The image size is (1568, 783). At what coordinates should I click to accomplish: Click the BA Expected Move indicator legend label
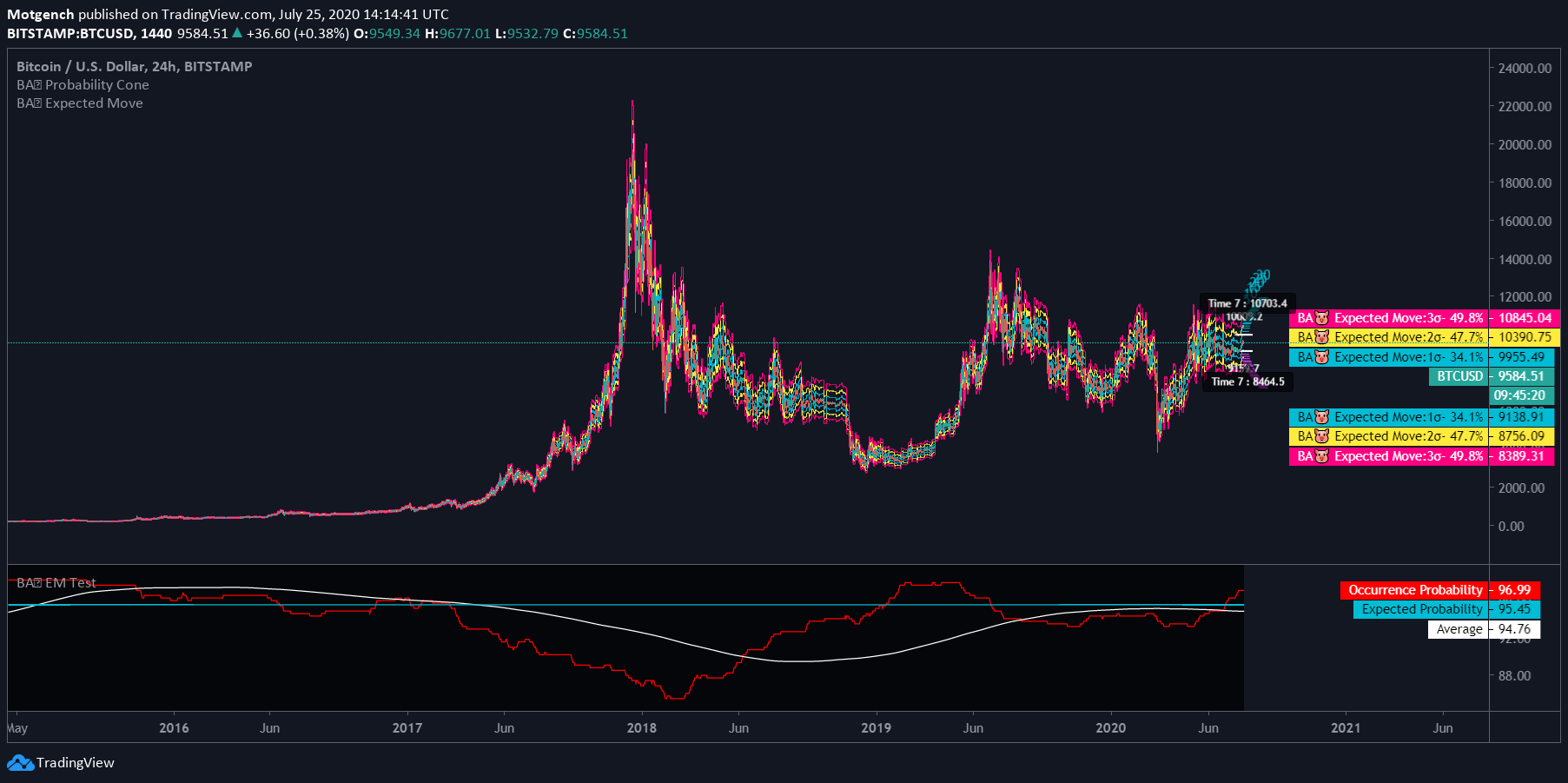[80, 103]
